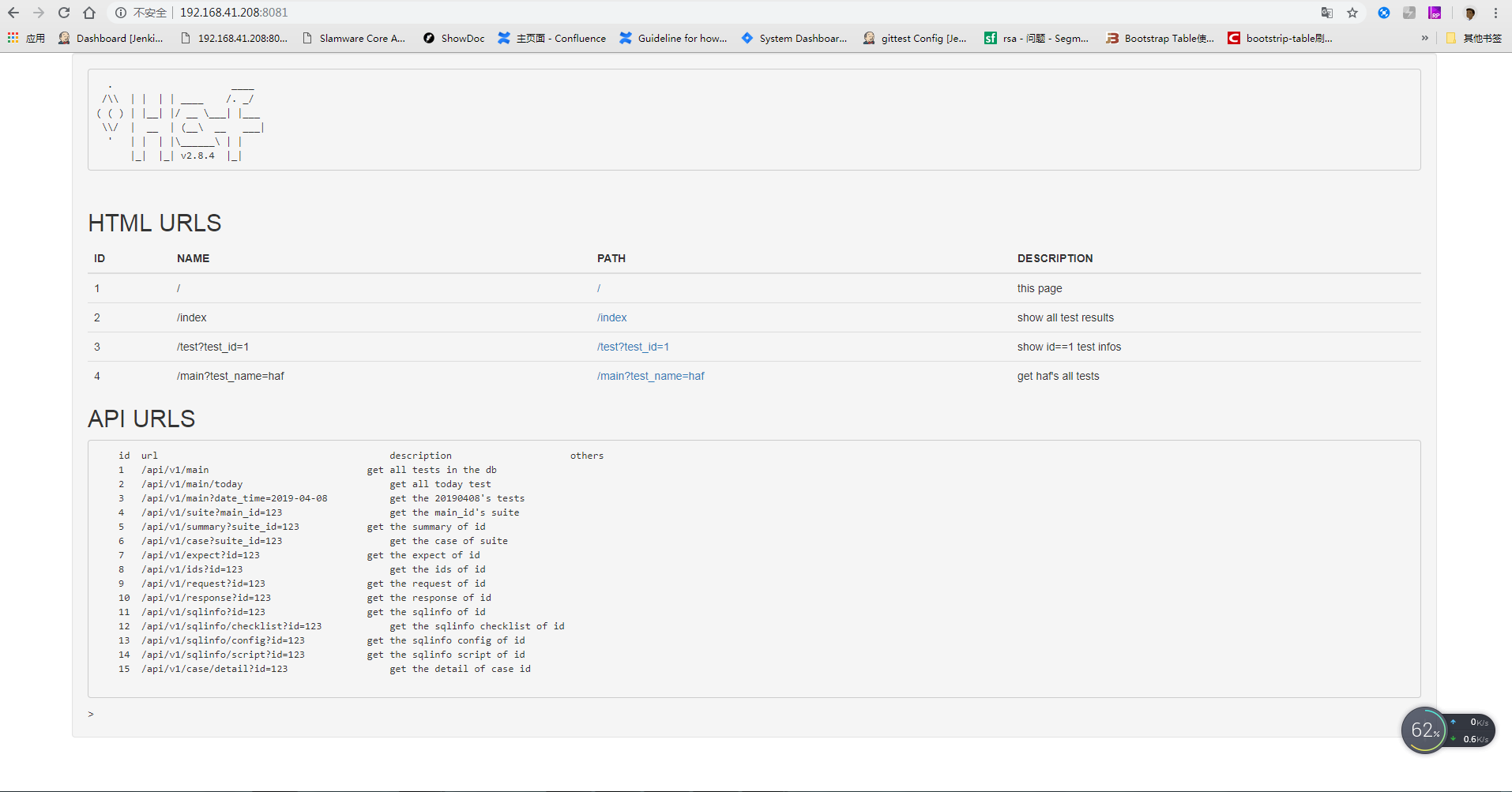Viewport: 1512px width, 792px height.
Task: Click the /api/v1/sqlinfo/script?id=123 entry
Action: click(223, 655)
